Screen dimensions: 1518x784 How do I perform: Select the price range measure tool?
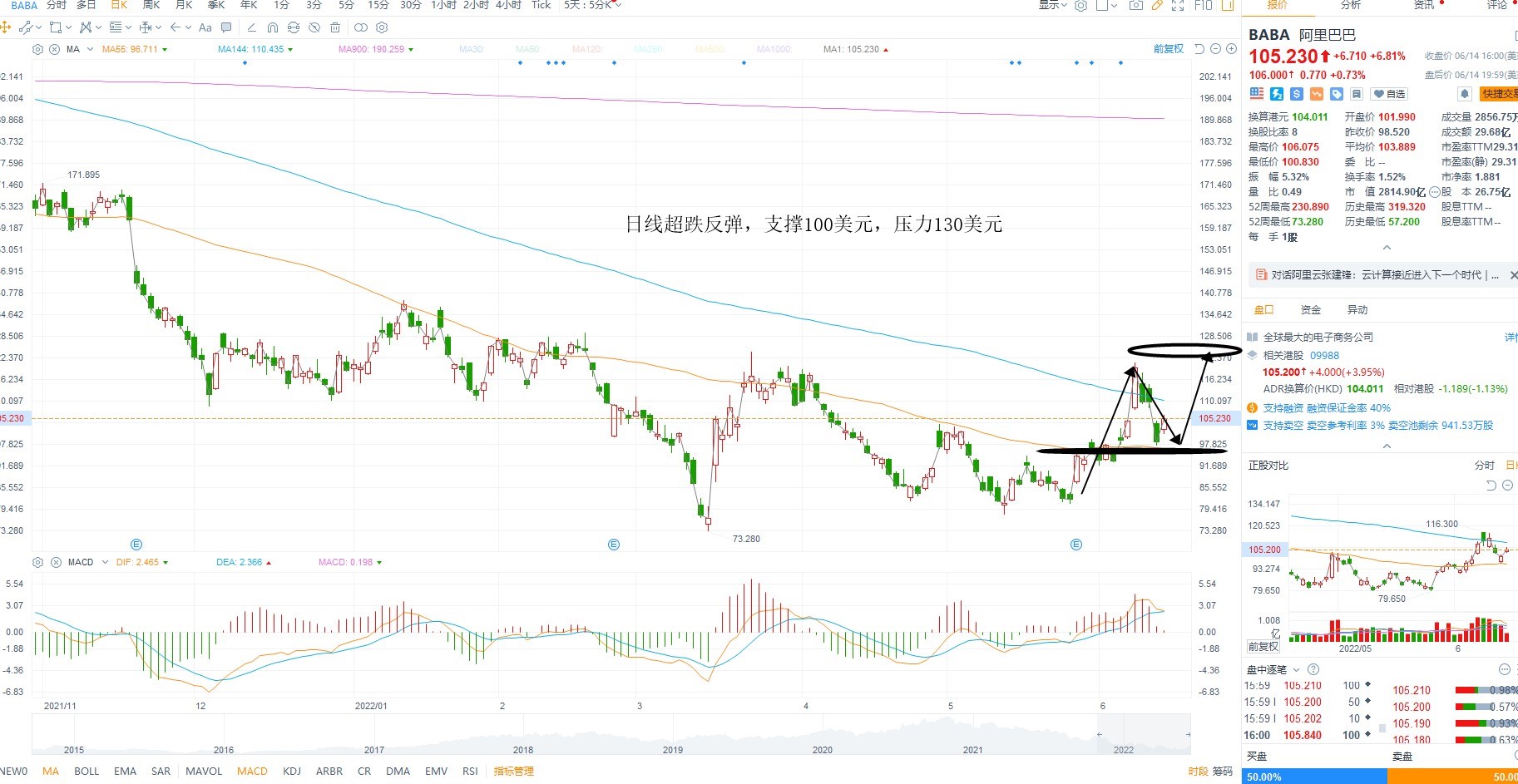146,27
